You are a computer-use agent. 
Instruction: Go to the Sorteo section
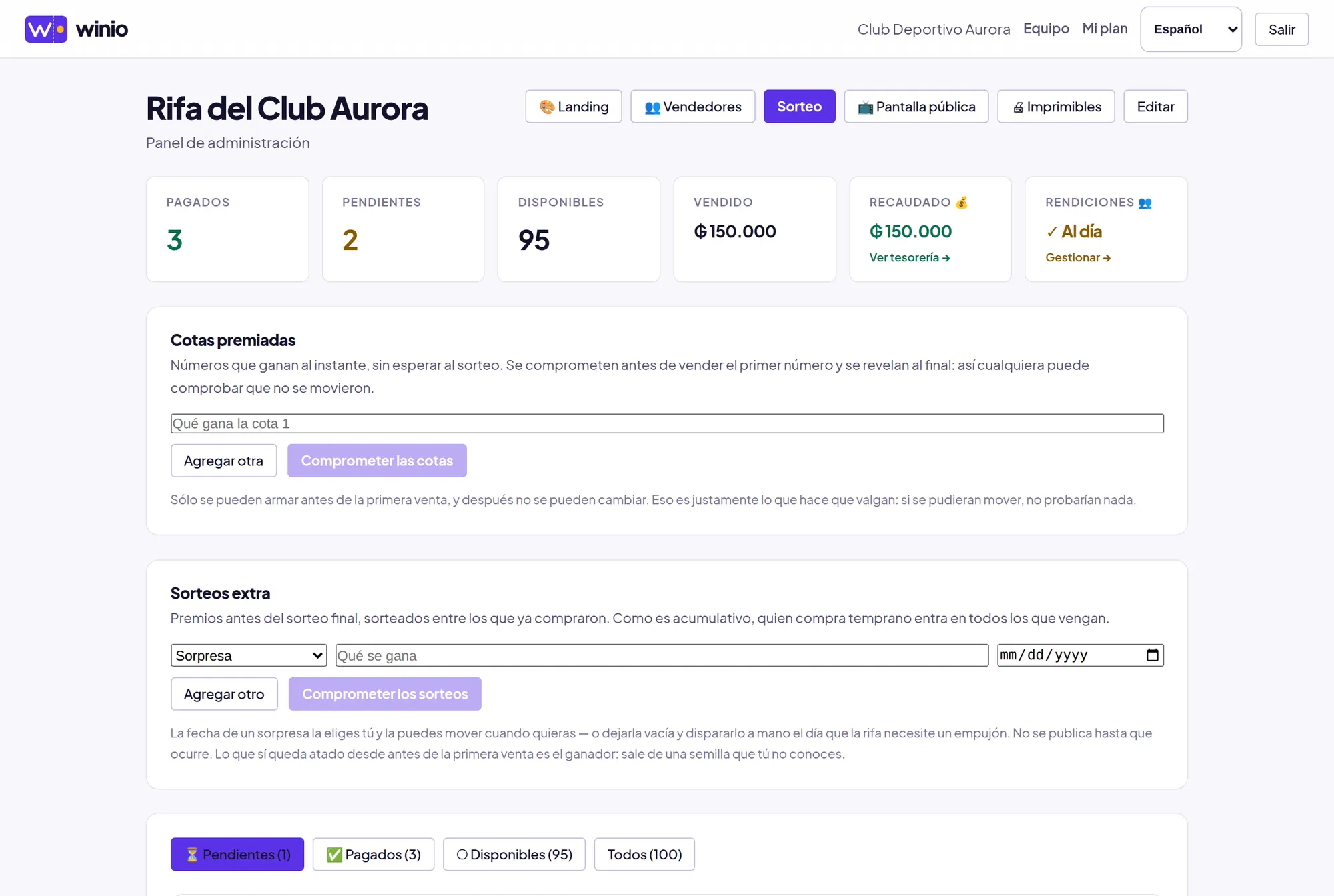[x=799, y=107]
